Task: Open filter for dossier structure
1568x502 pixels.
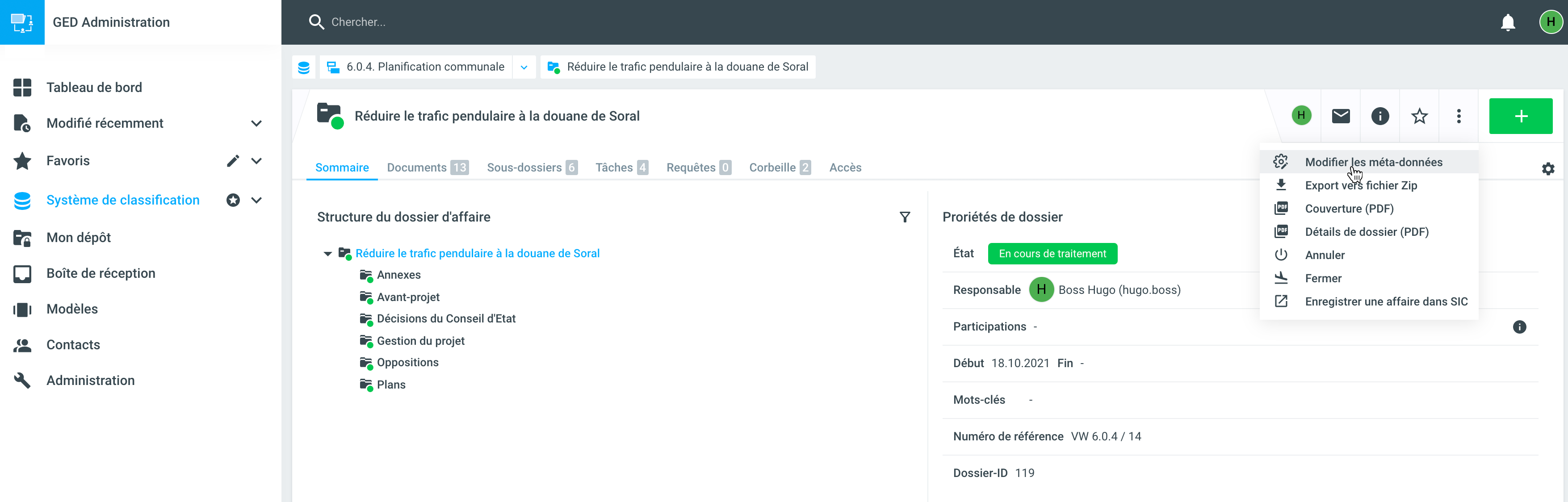Action: tap(905, 217)
